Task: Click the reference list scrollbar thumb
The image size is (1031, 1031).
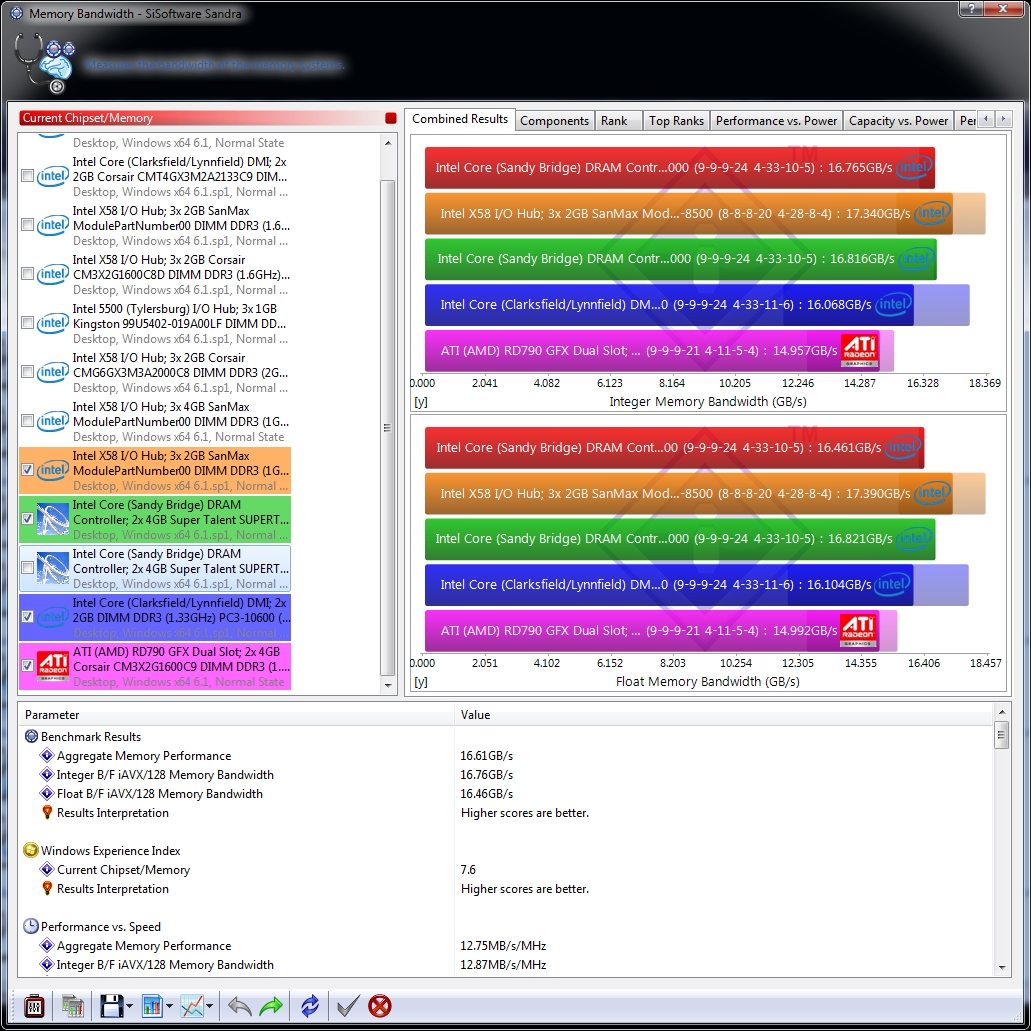Action: 388,427
